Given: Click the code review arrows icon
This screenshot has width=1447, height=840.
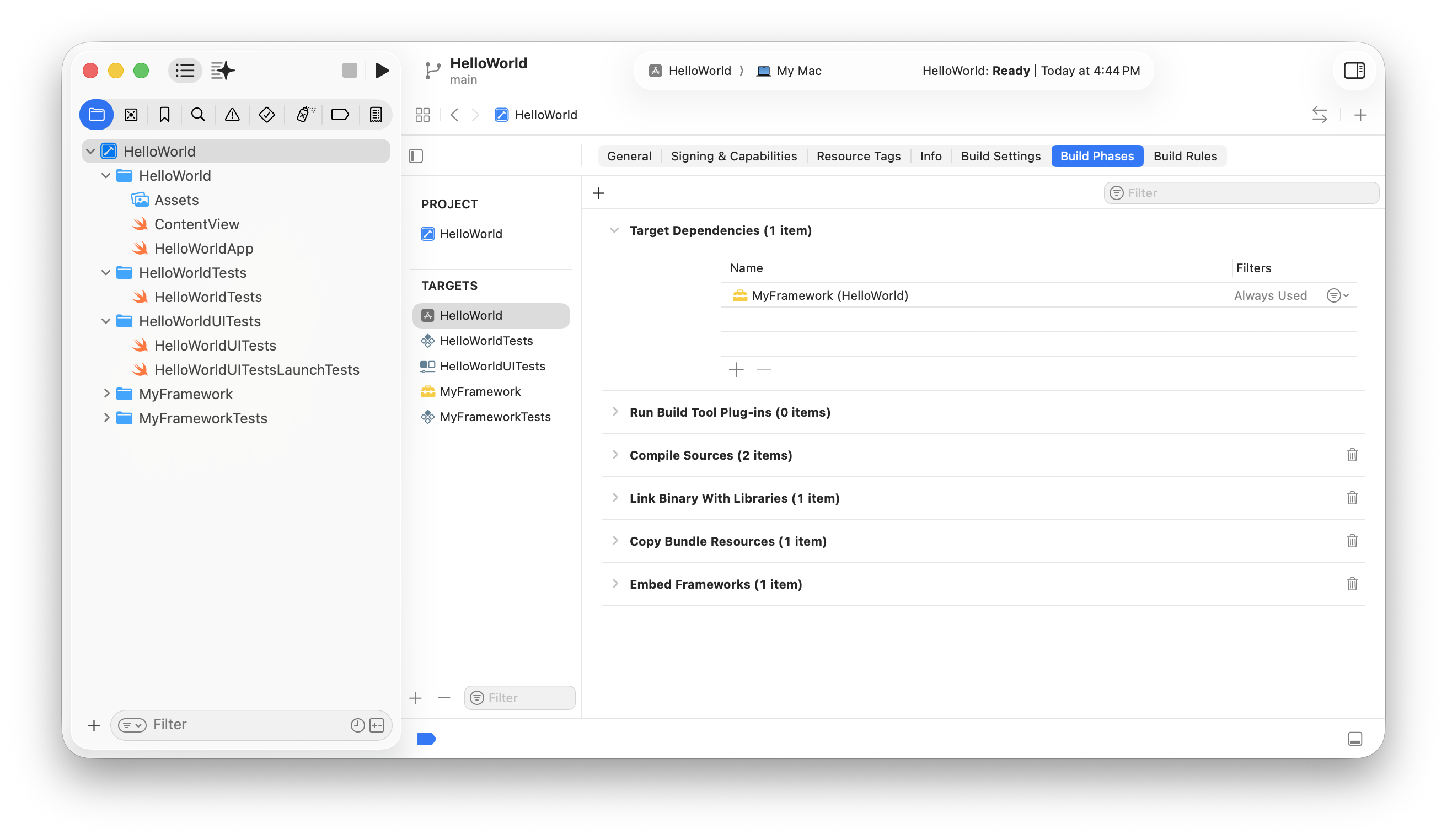Looking at the screenshot, I should click(x=1320, y=115).
